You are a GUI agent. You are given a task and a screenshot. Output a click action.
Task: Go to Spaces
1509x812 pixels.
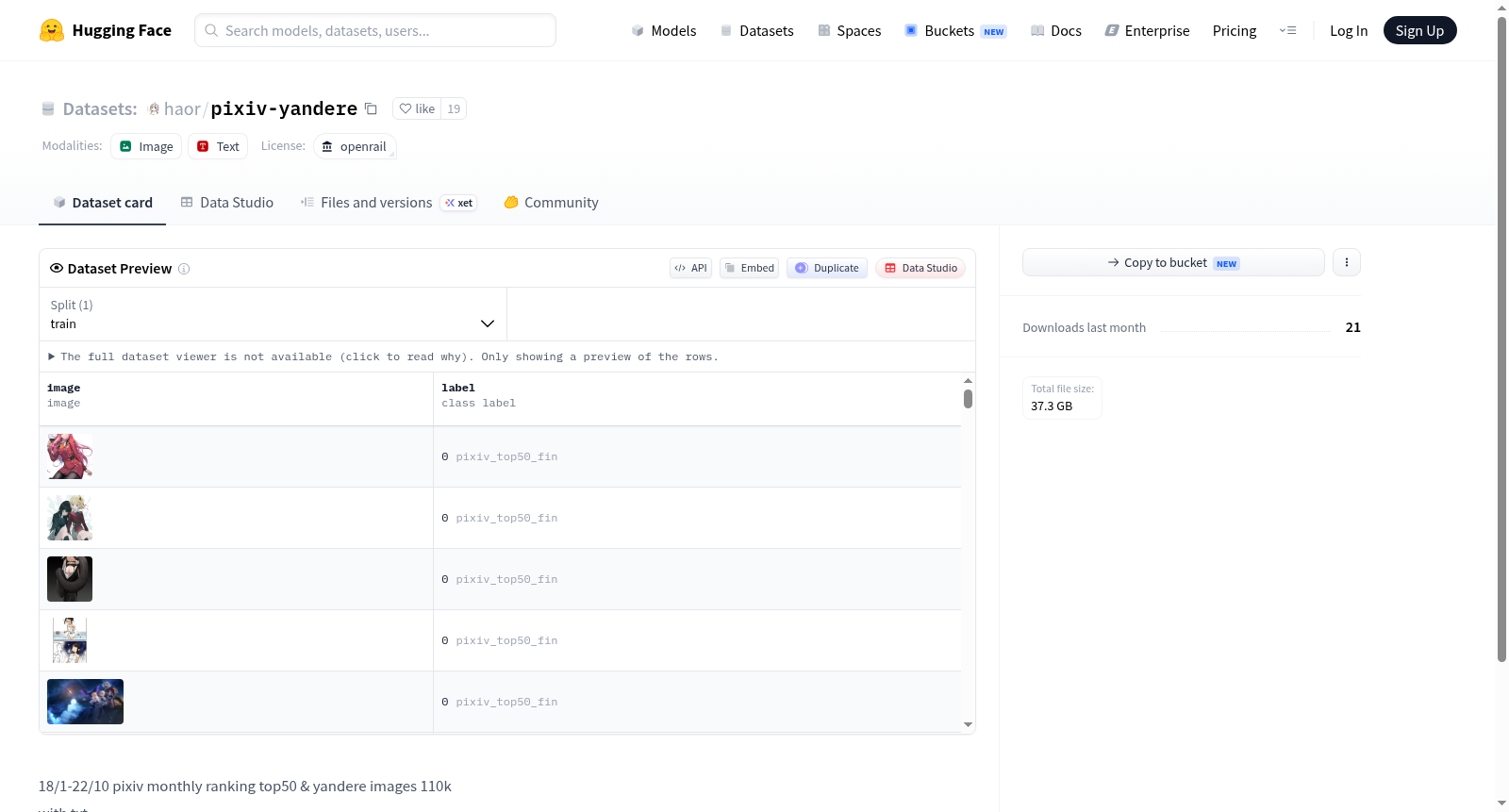pos(849,30)
